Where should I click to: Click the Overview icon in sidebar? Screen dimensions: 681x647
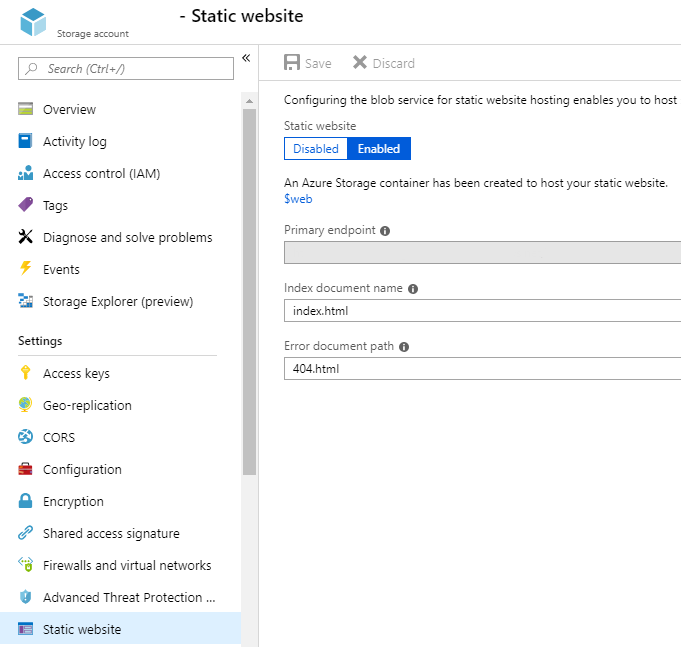(x=26, y=109)
